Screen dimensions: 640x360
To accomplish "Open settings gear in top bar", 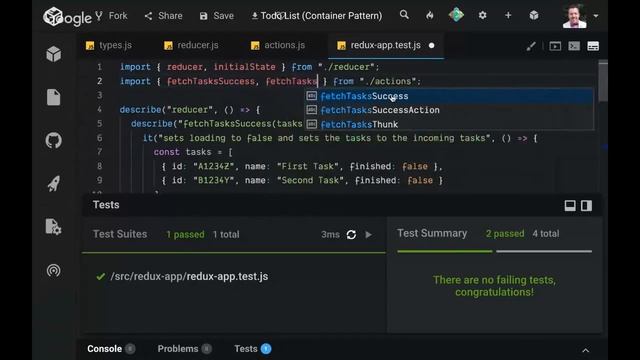I will (x=482, y=15).
